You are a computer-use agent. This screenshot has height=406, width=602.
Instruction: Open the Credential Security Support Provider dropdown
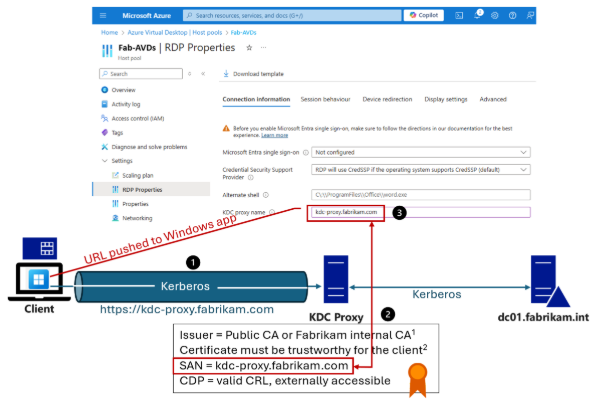click(x=421, y=169)
